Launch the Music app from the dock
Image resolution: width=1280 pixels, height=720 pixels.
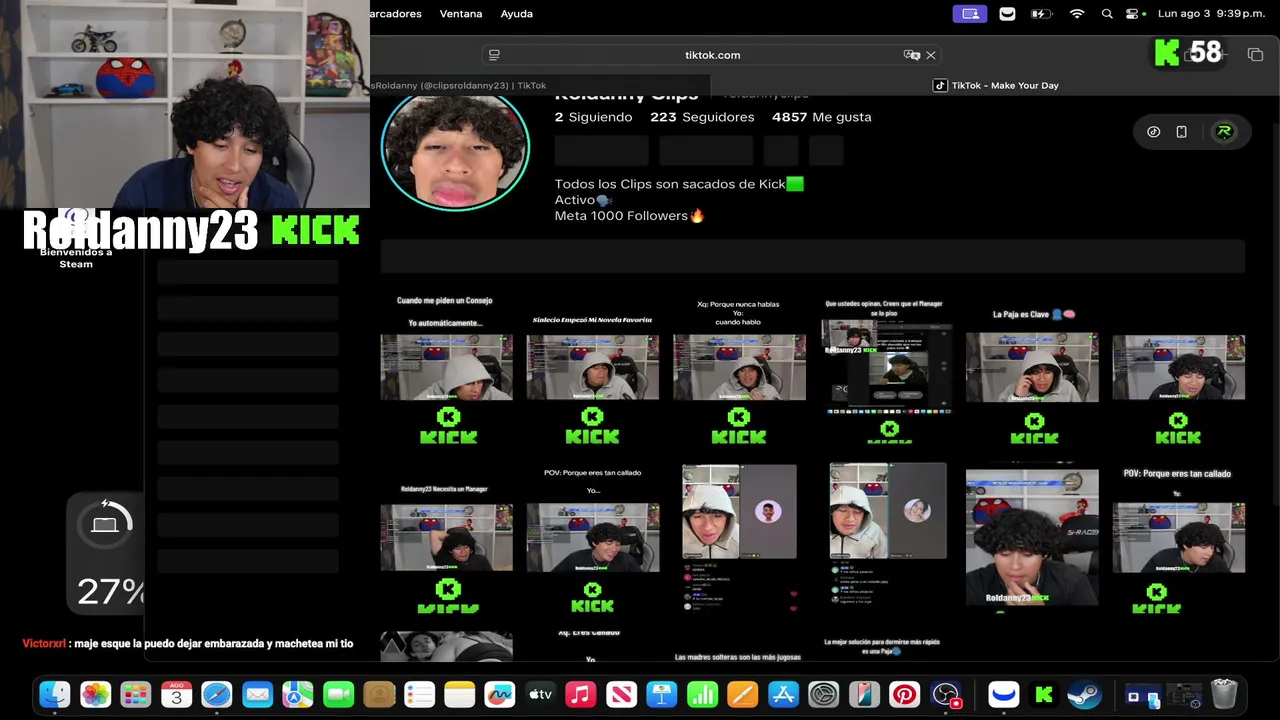[581, 694]
